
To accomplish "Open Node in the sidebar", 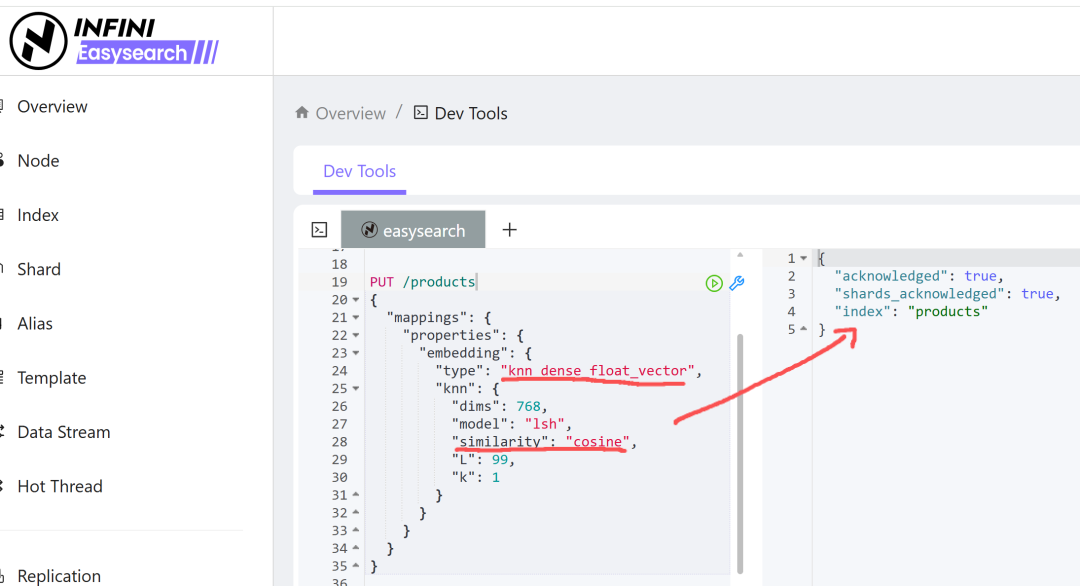I will [39, 160].
